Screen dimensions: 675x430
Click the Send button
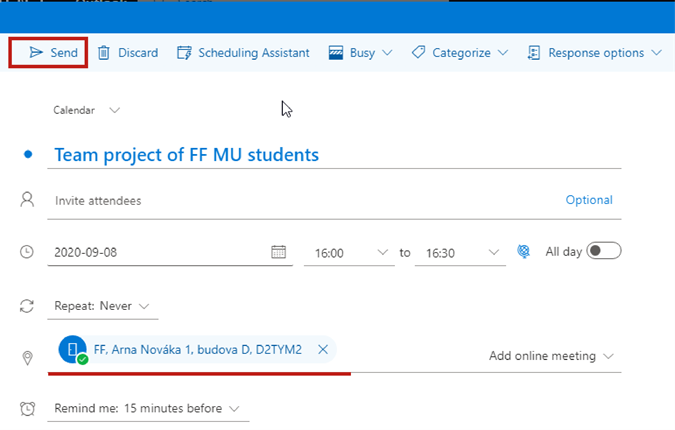(54, 53)
